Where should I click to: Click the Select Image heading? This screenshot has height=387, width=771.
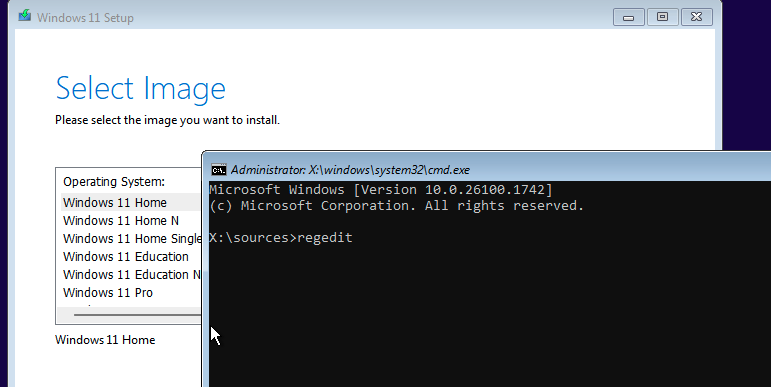[x=141, y=89]
